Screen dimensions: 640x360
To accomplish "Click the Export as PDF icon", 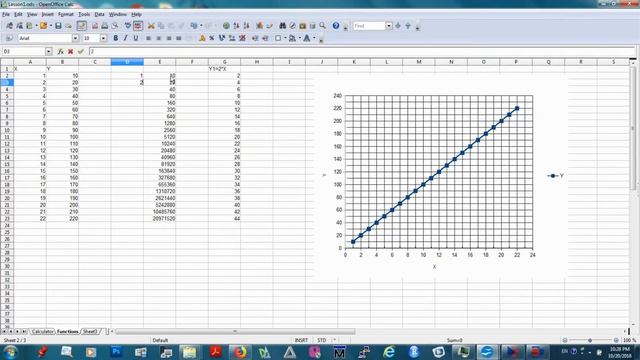I will pyautogui.click(x=95, y=26).
